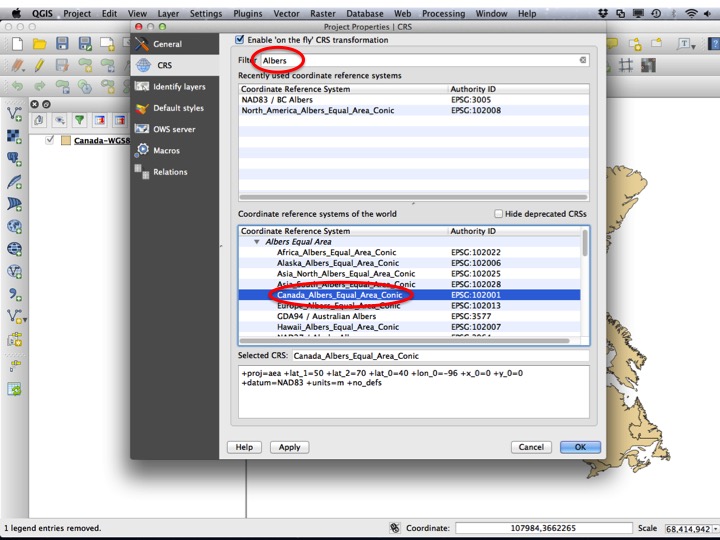Viewport: 720px width, 540px height.
Task: Click the Wi-Fi status icon
Action: (x=691, y=13)
